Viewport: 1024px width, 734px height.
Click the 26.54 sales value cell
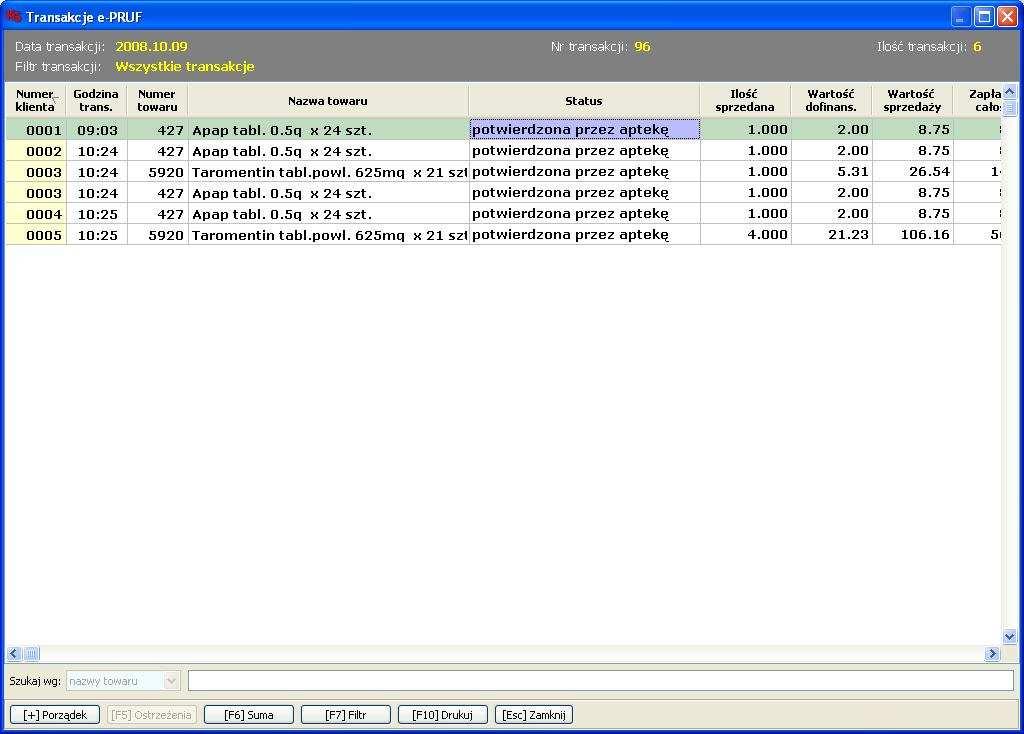[913, 172]
